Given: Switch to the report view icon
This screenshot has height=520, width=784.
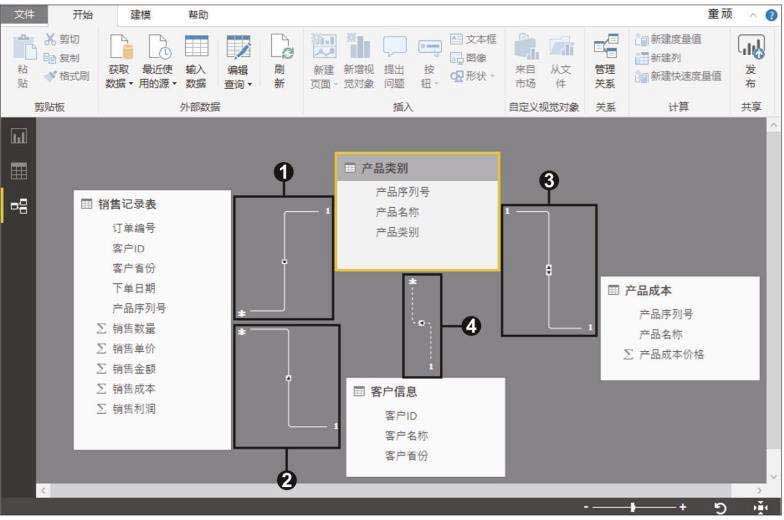Looking at the screenshot, I should coord(19,136).
